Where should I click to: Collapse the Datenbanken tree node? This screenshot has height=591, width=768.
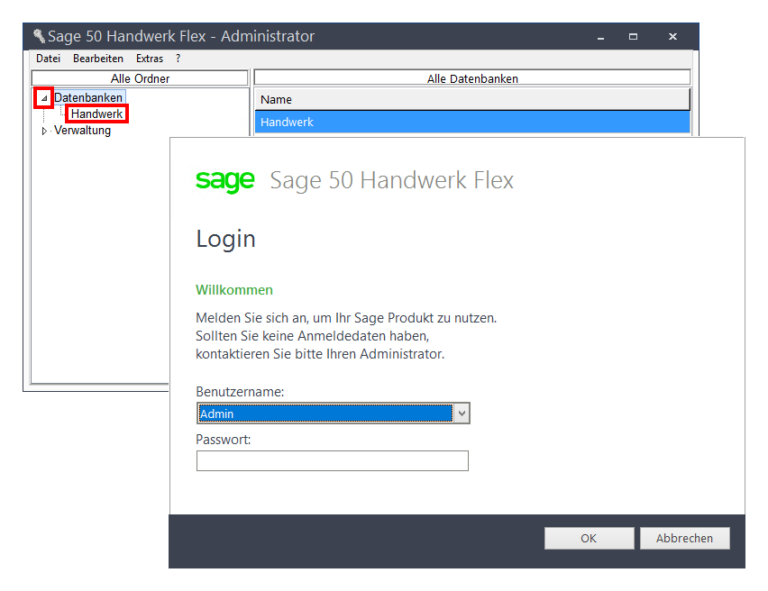click(x=43, y=98)
